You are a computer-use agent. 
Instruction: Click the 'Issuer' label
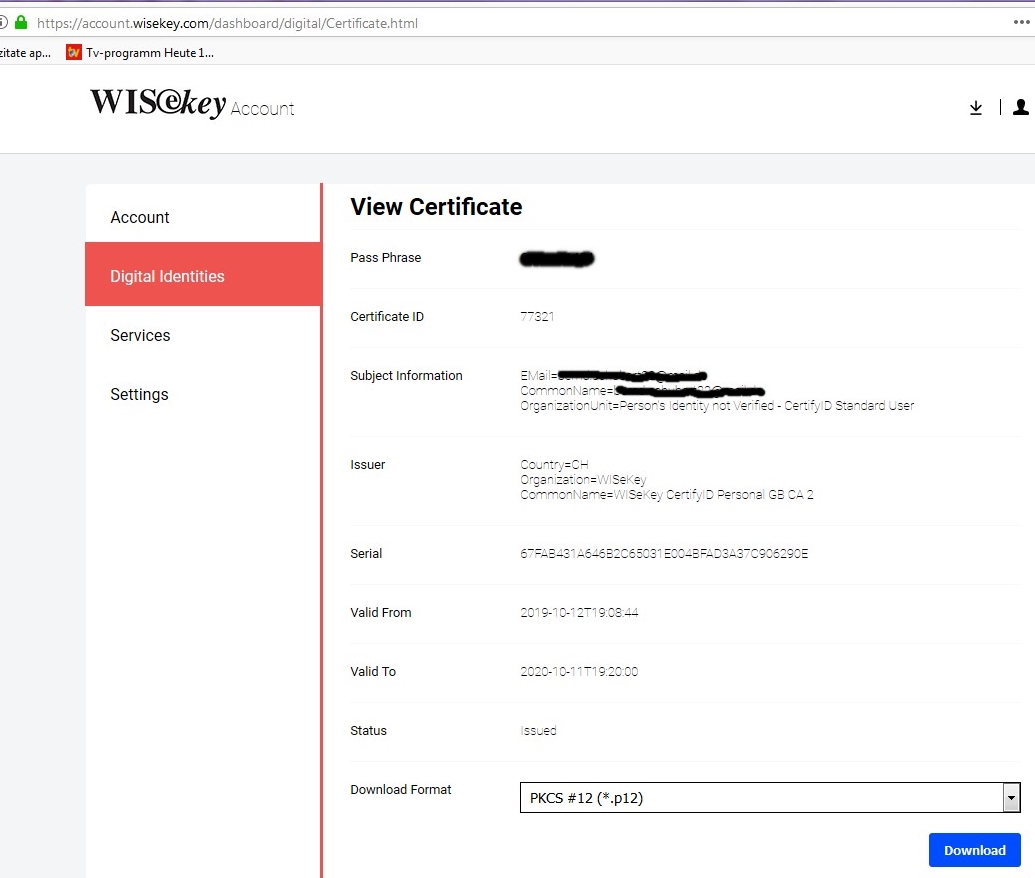[368, 465]
